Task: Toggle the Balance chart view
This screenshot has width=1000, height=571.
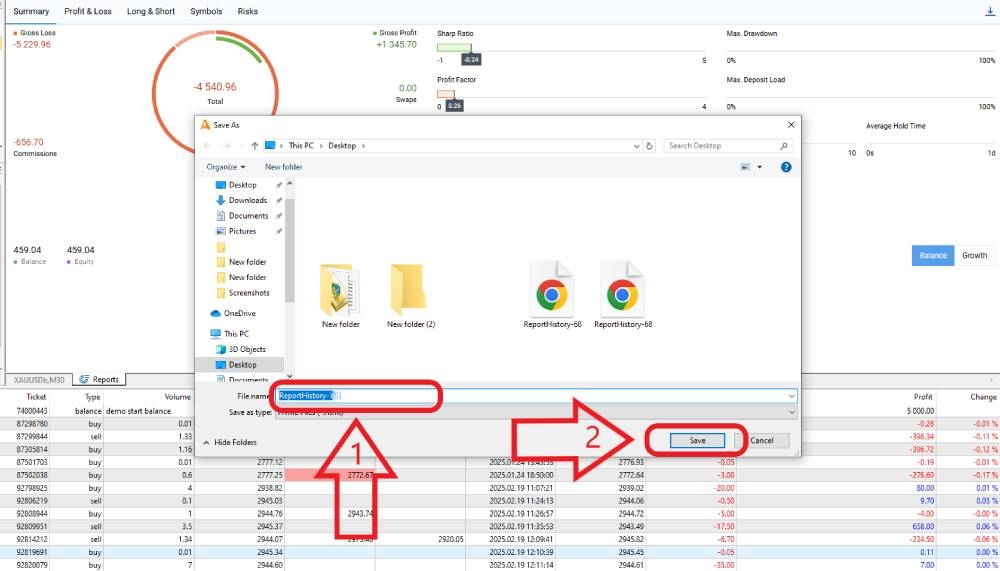Action: [932, 256]
